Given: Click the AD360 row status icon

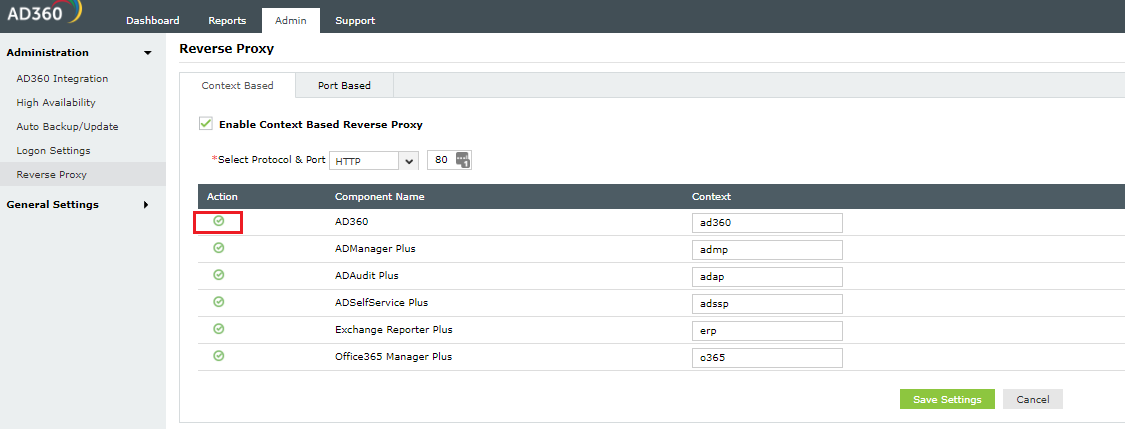Looking at the screenshot, I should 219,221.
